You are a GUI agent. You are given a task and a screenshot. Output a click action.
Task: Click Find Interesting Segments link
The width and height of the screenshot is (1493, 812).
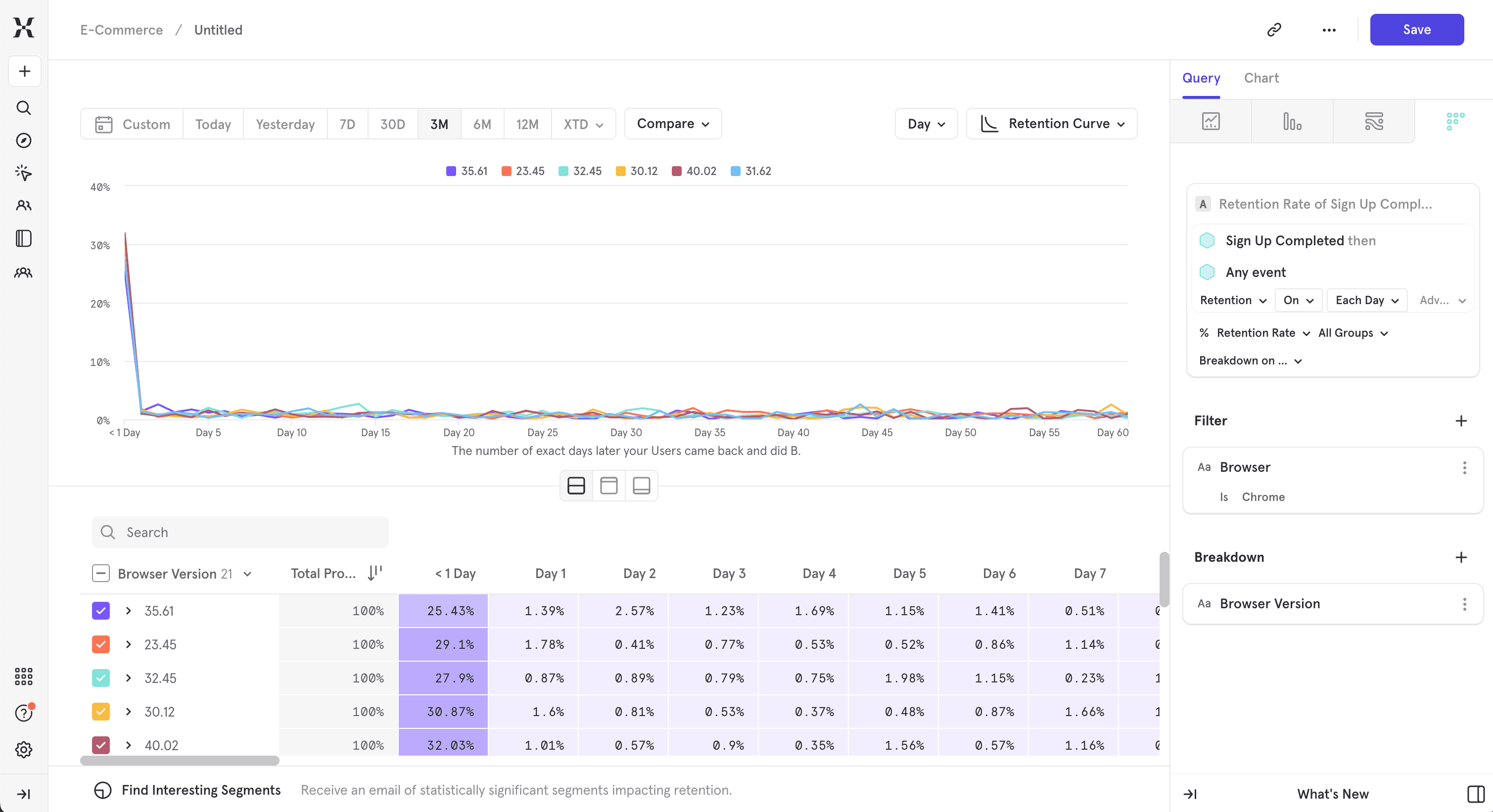pos(200,790)
